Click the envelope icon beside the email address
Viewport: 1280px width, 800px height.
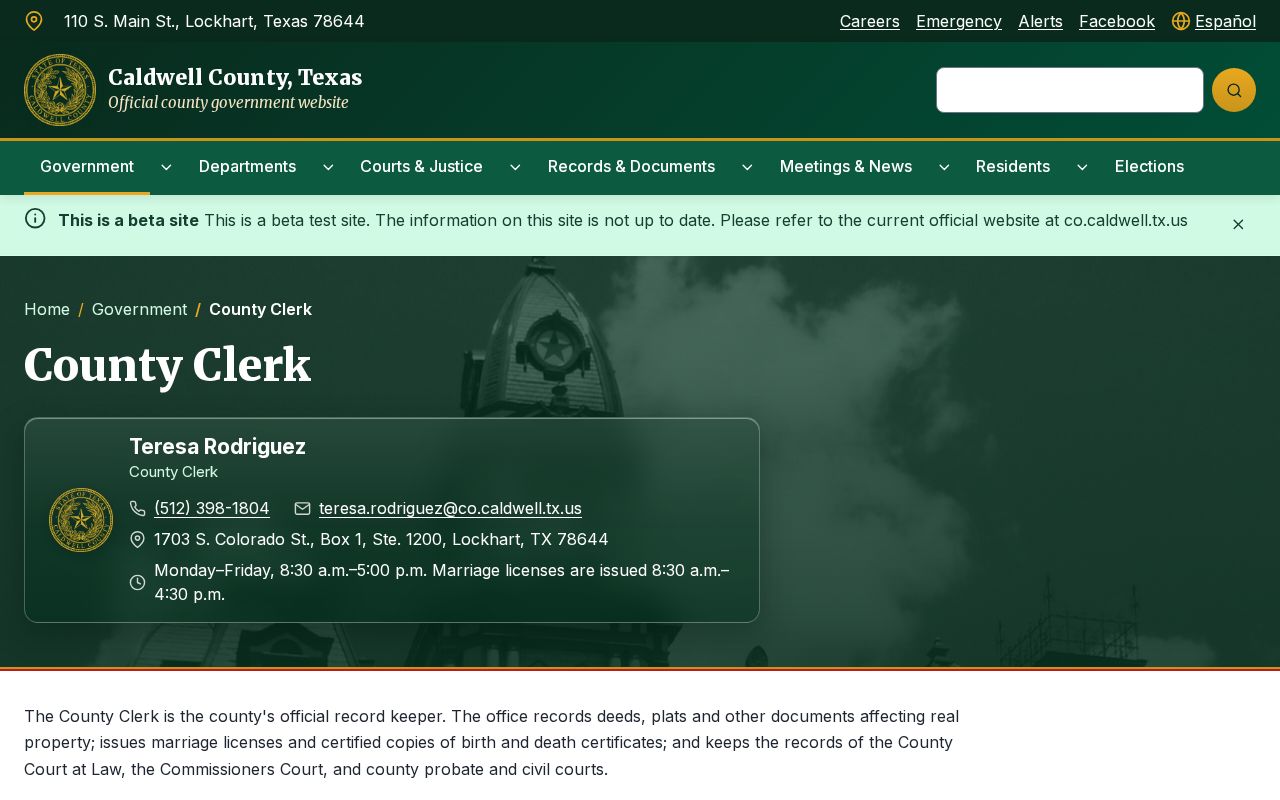302,509
